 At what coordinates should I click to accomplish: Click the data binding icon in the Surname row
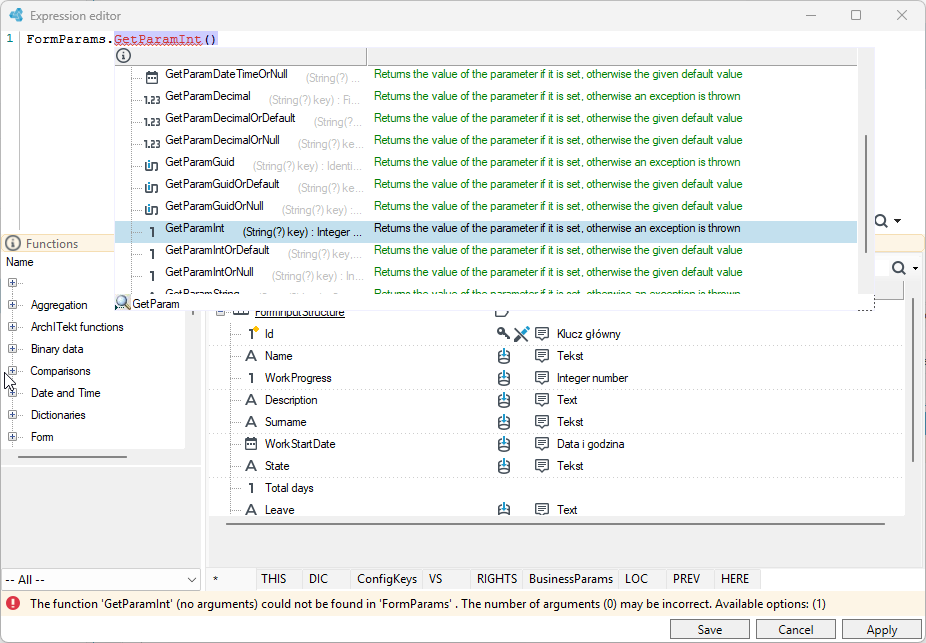click(504, 422)
